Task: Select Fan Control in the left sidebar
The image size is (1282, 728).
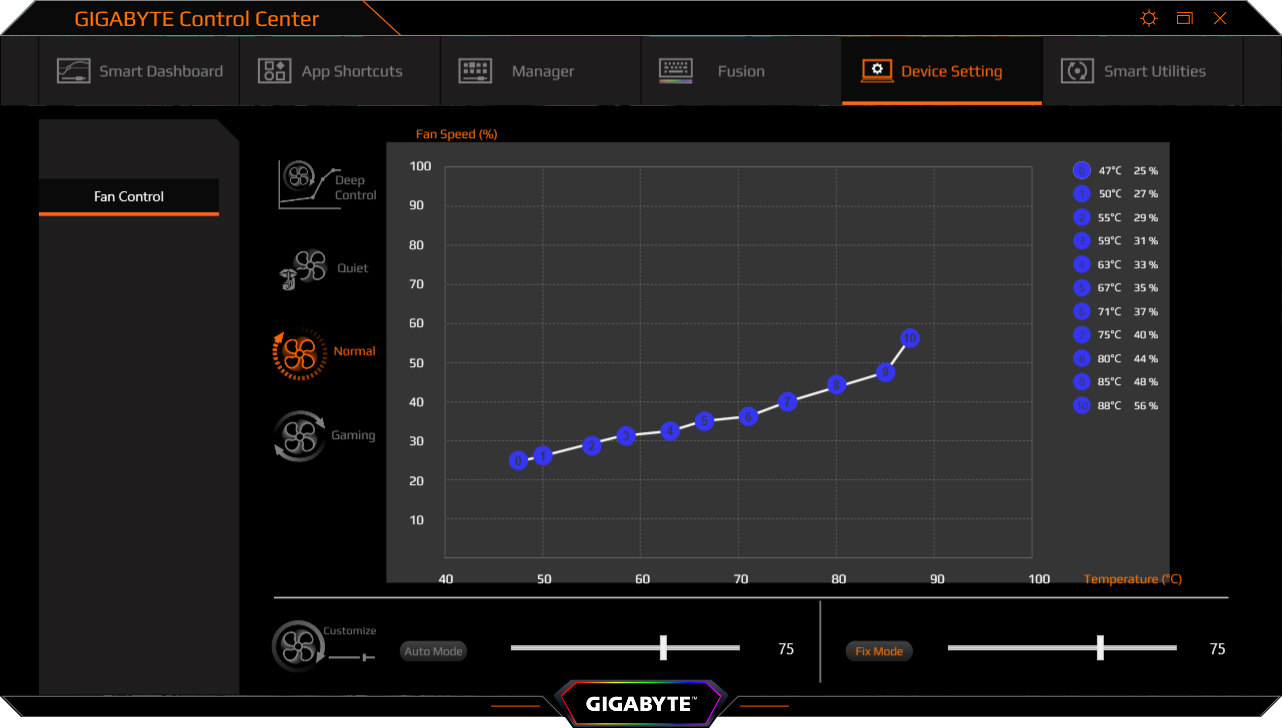Action: point(129,197)
